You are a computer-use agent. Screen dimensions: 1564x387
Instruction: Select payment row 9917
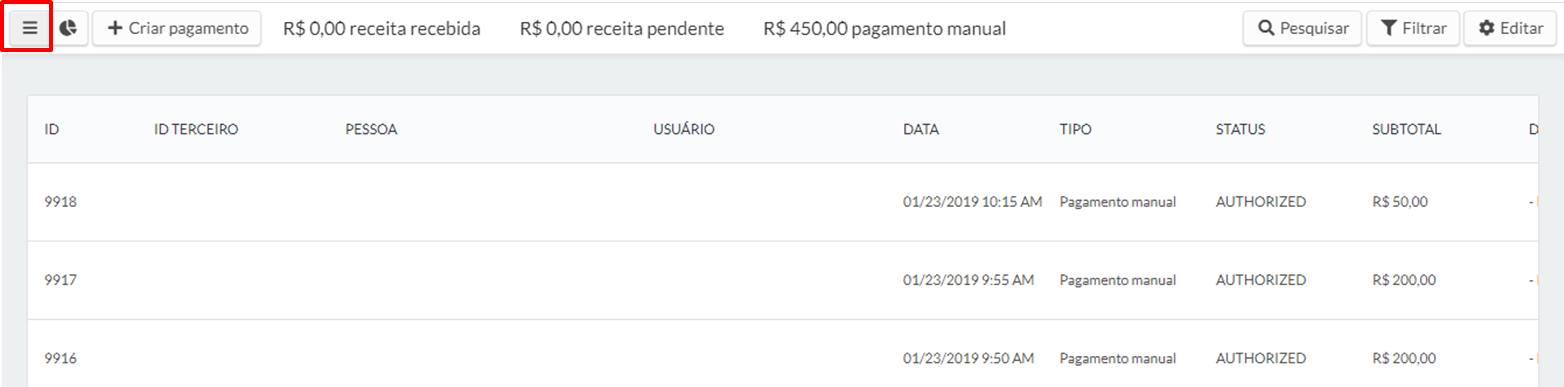point(782,281)
